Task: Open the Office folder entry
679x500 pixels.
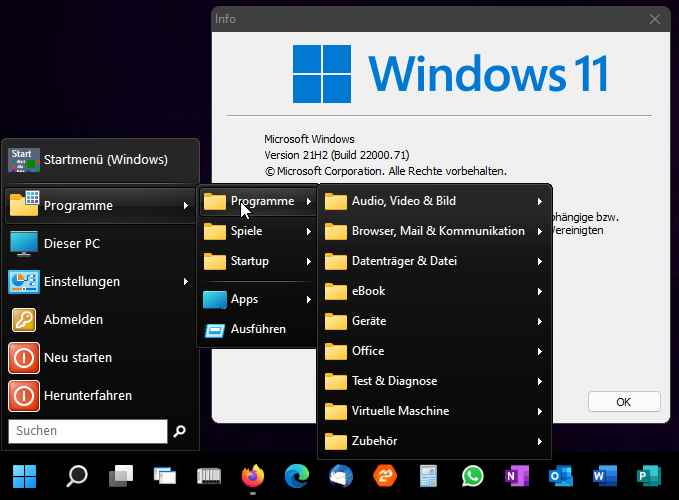Action: click(x=434, y=351)
